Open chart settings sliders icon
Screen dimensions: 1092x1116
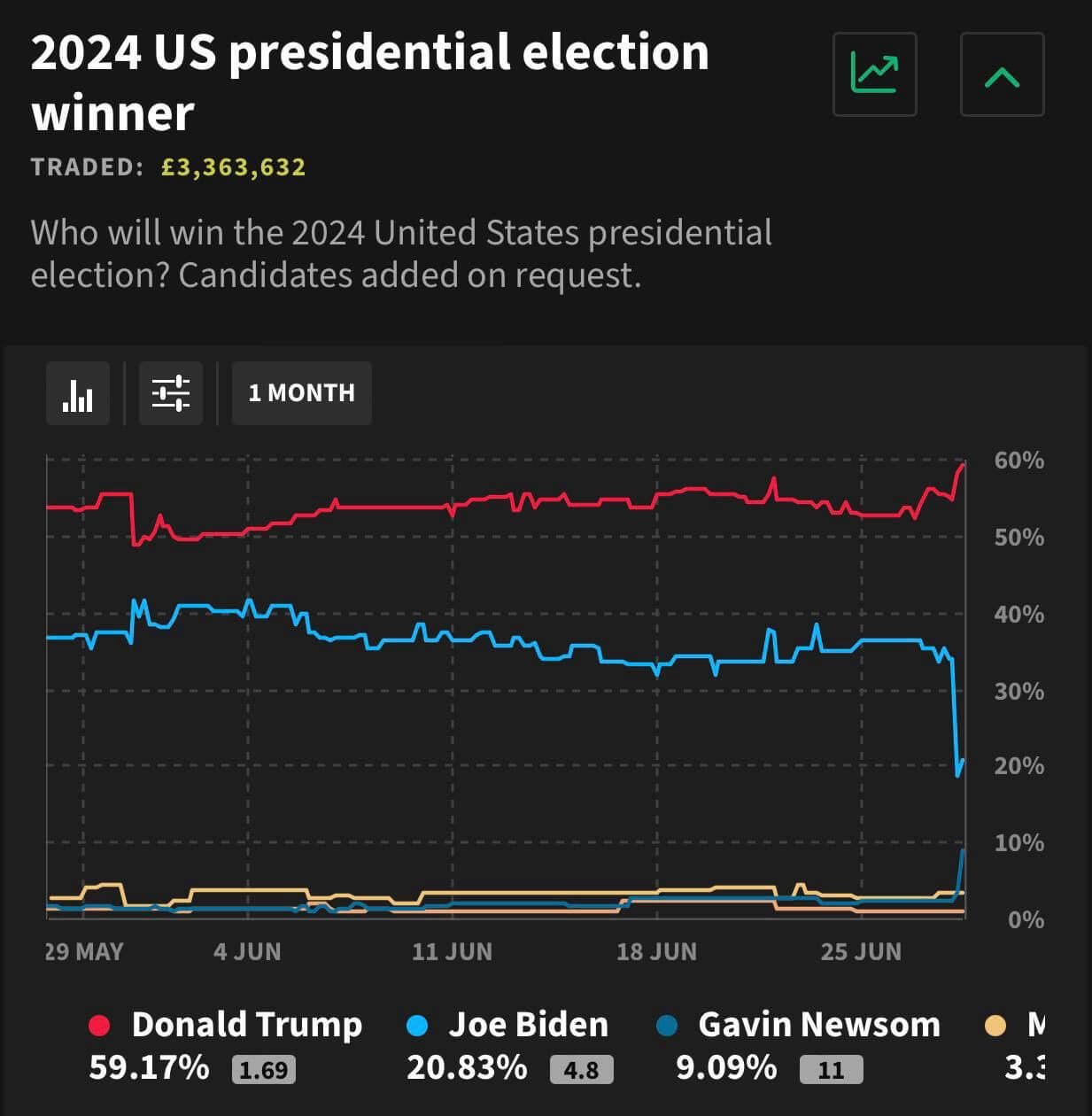171,393
